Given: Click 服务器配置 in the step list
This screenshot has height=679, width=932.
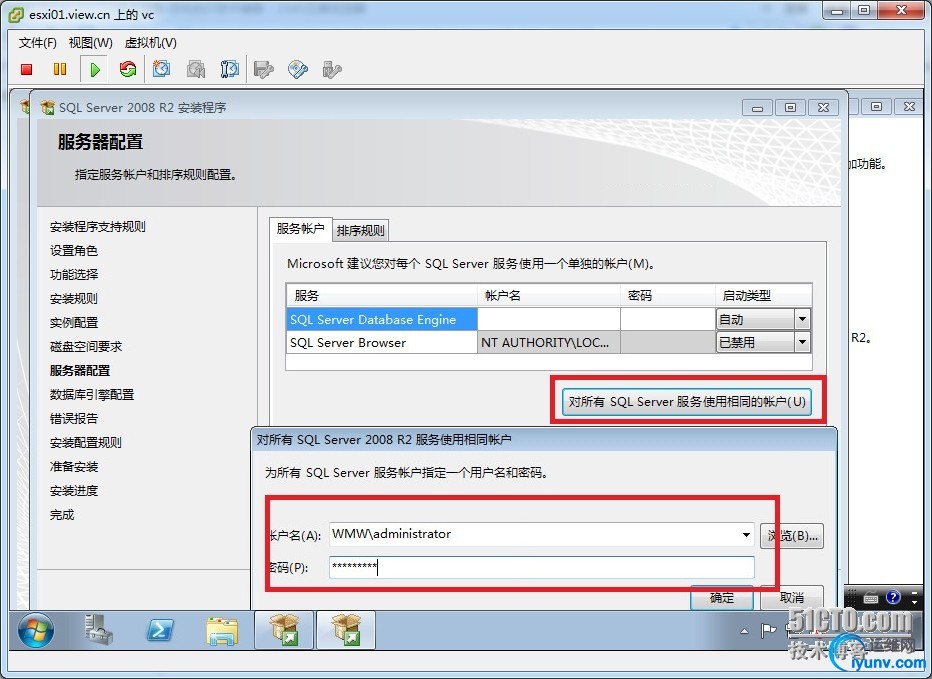Looking at the screenshot, I should 80,370.
